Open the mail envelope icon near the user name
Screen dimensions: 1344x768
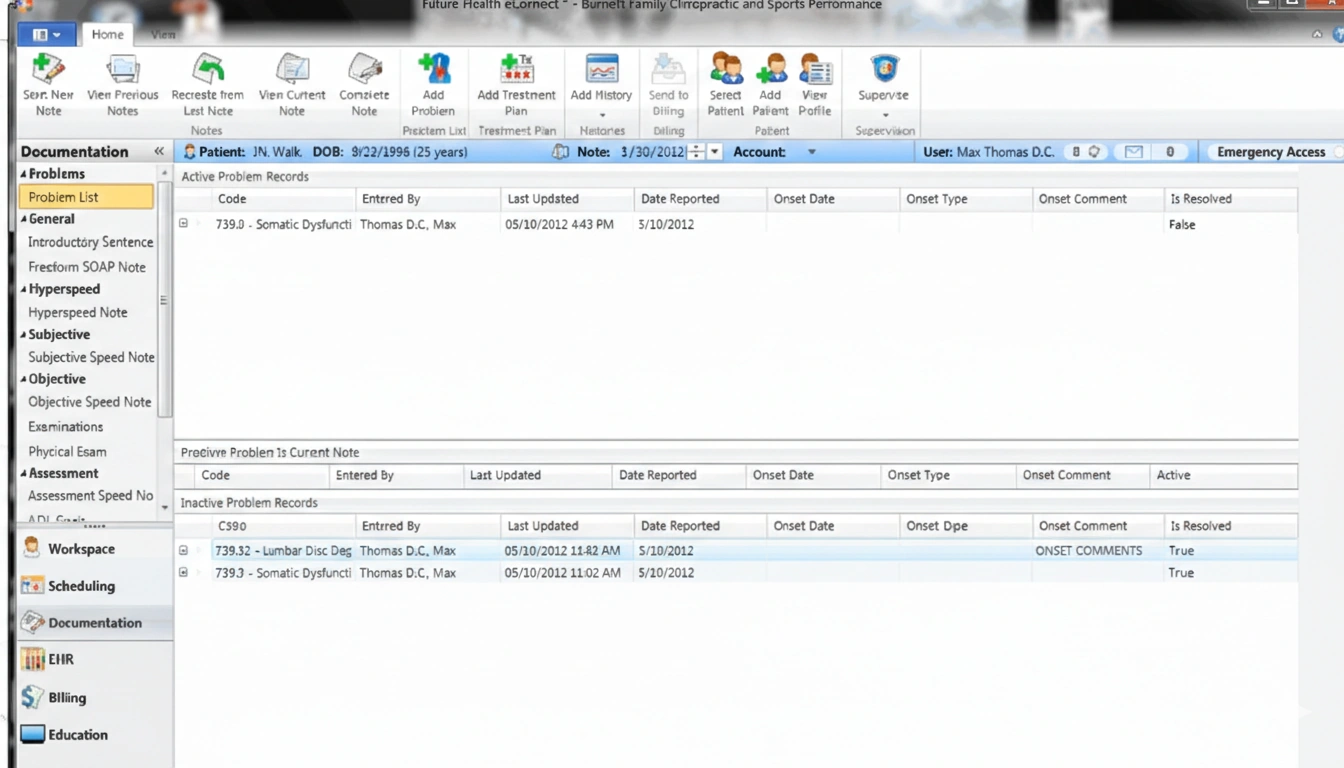(x=1131, y=151)
